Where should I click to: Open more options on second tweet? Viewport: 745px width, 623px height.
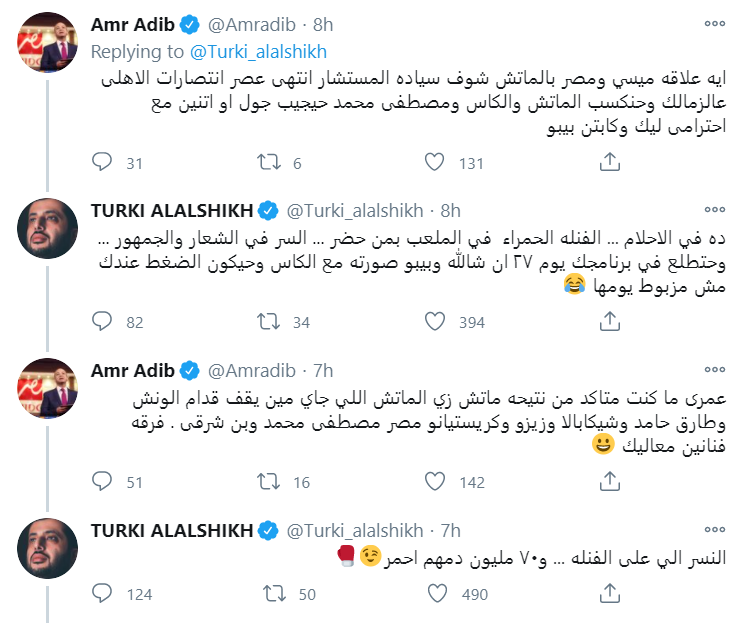coord(714,210)
